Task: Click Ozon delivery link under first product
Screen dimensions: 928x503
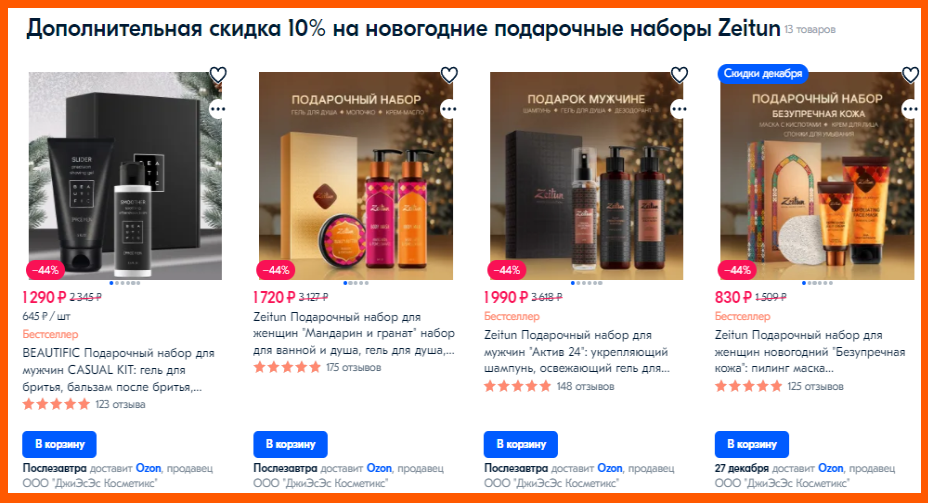Action: coord(149,468)
